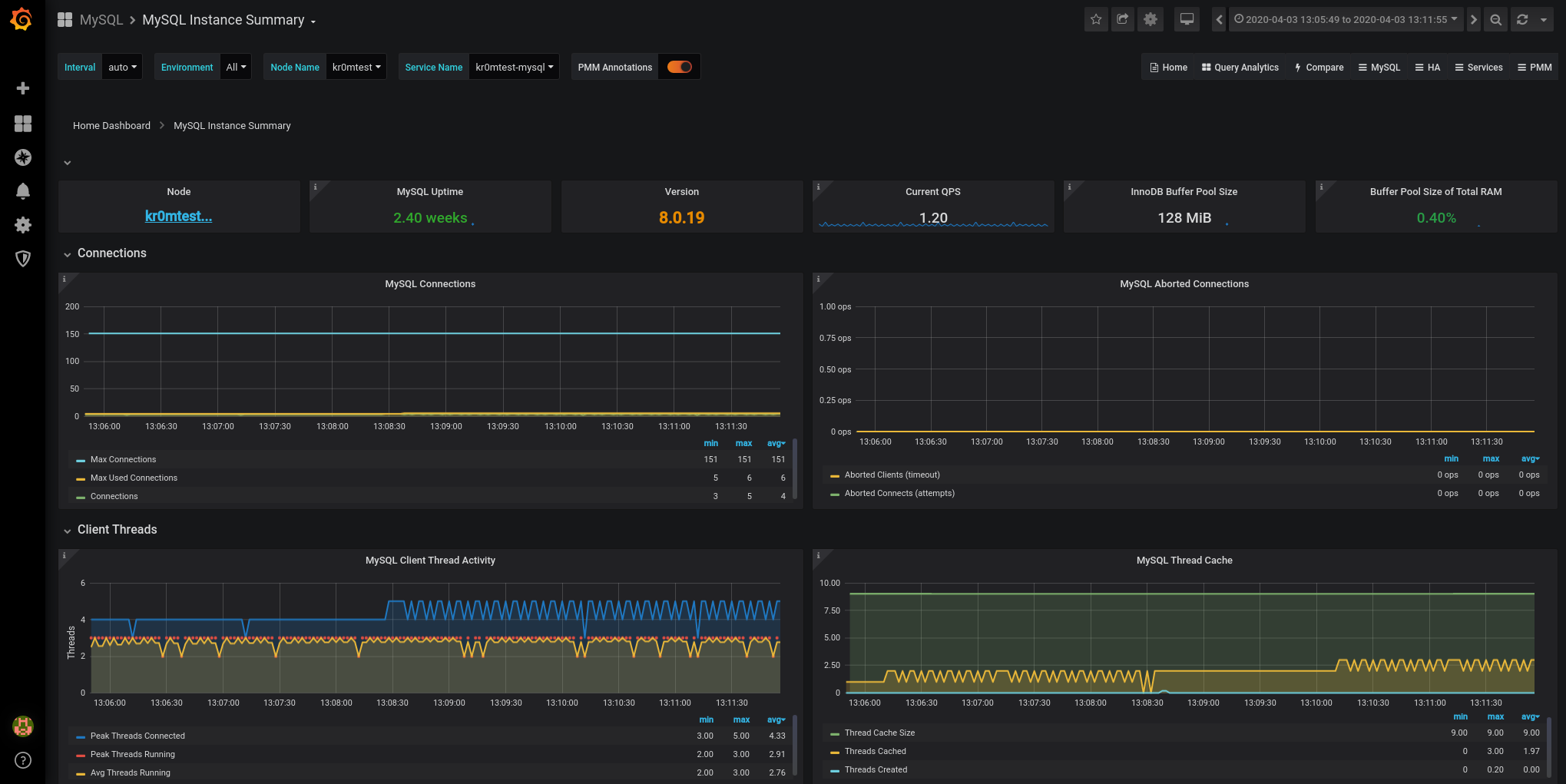Viewport: 1566px width, 784px height.
Task: Open the Service Name dropdown
Action: pos(514,68)
